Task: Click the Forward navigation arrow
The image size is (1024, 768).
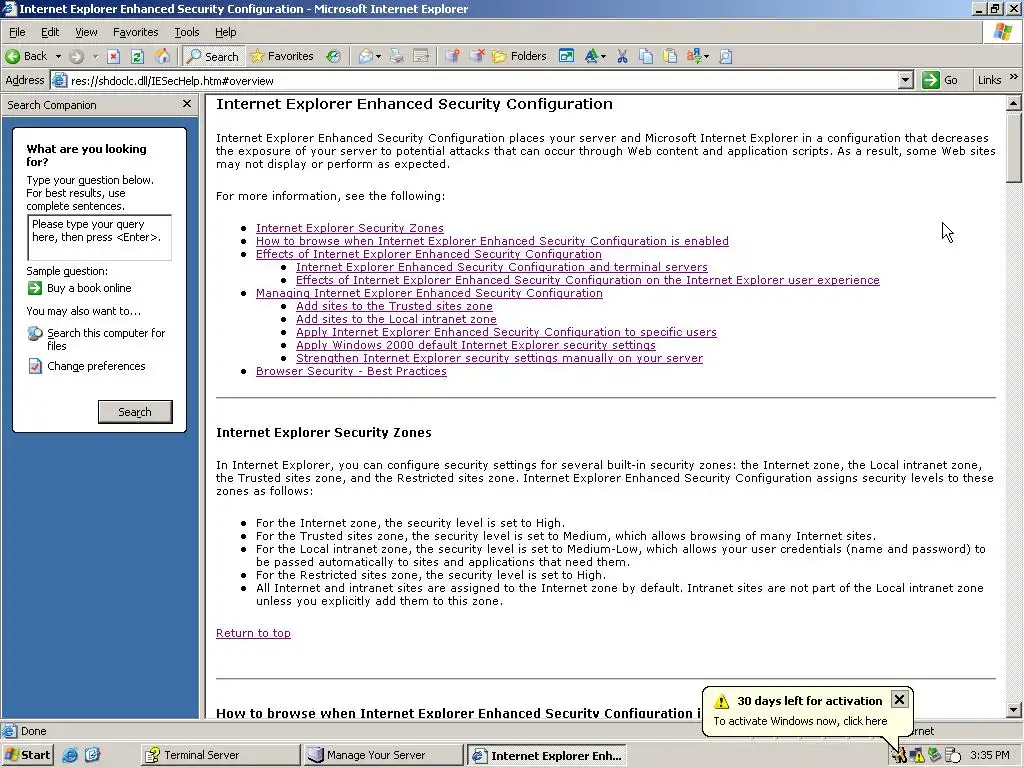Action: (x=76, y=56)
